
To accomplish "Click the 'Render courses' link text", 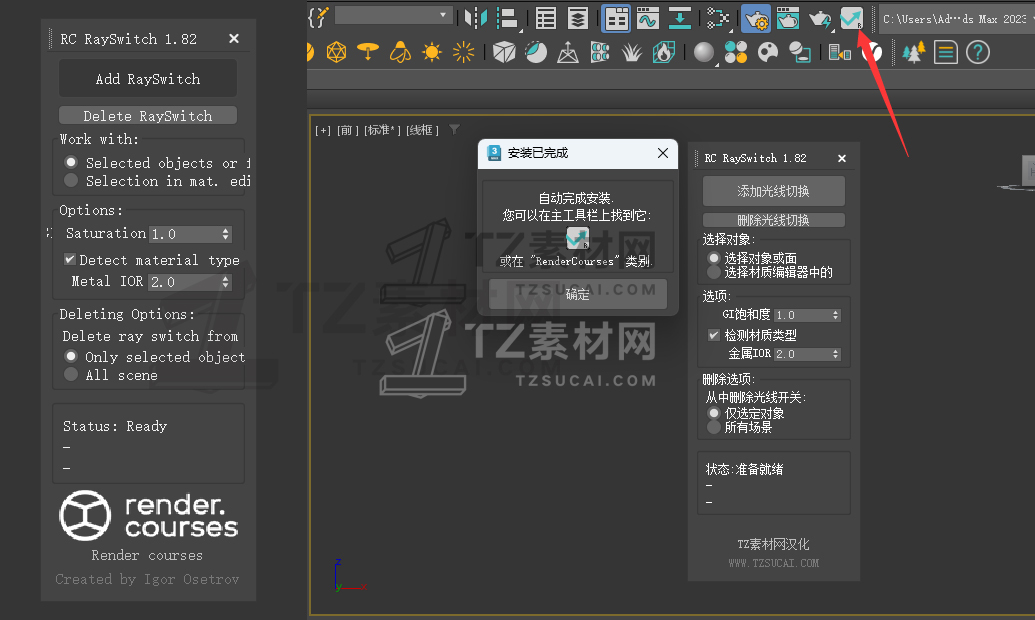I will click(x=147, y=555).
